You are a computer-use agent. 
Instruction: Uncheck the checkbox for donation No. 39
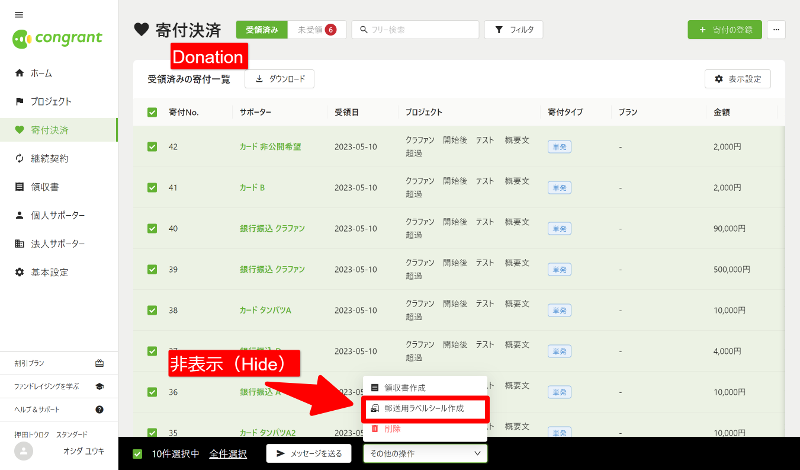[x=152, y=269]
